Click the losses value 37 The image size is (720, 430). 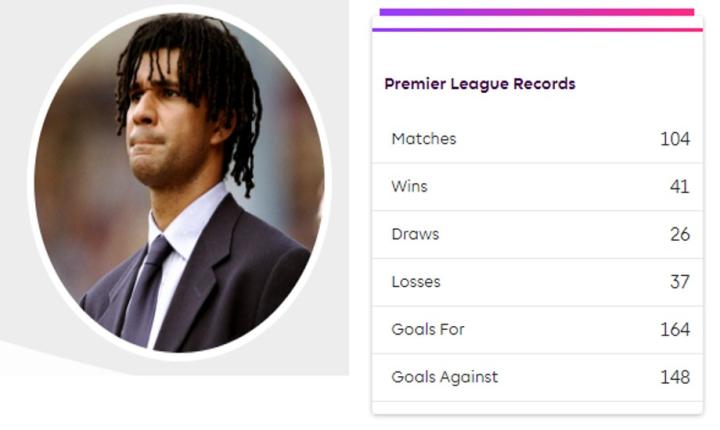679,282
